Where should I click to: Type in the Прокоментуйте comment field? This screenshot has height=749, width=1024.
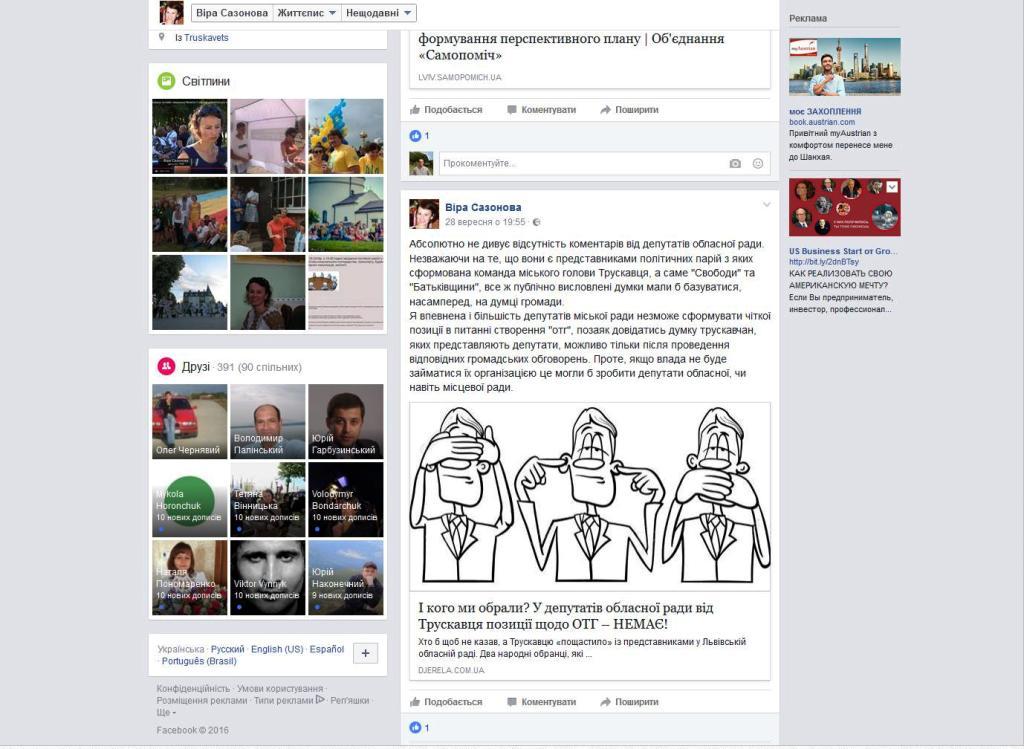click(580, 164)
